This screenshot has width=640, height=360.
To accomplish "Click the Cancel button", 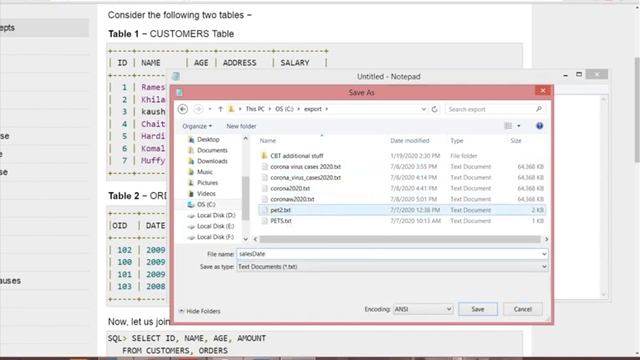I will 522,309.
